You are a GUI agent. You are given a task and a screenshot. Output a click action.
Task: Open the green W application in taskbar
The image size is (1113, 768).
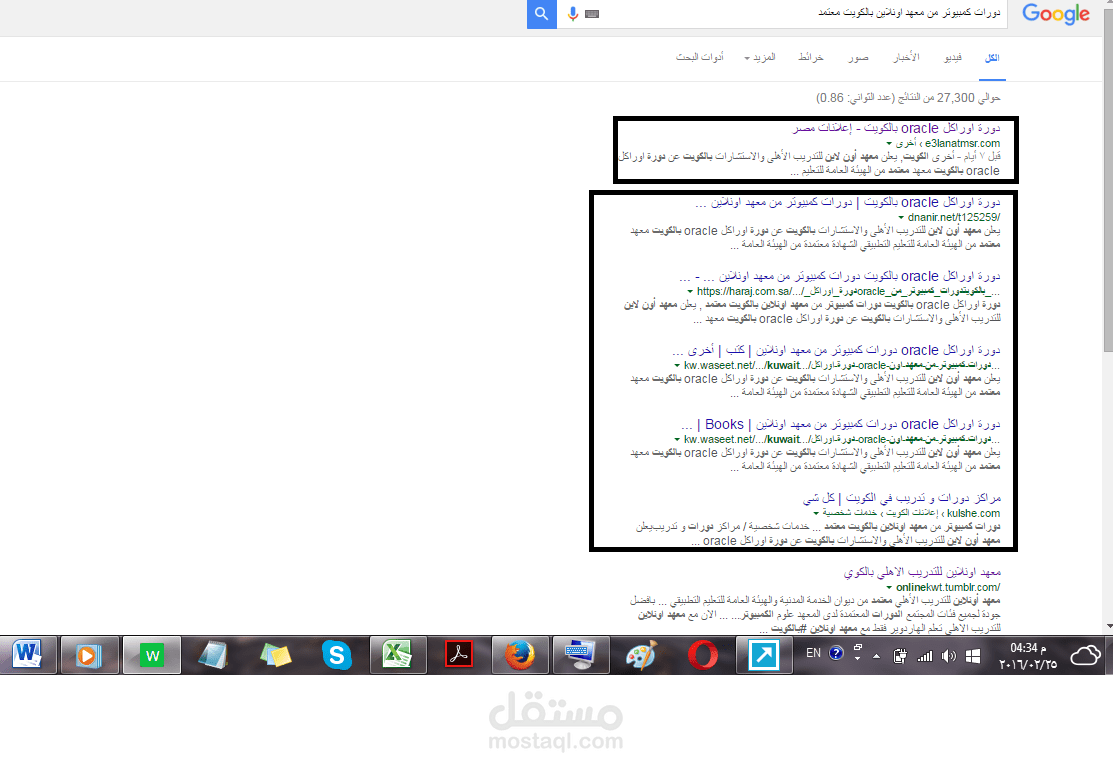click(x=151, y=654)
